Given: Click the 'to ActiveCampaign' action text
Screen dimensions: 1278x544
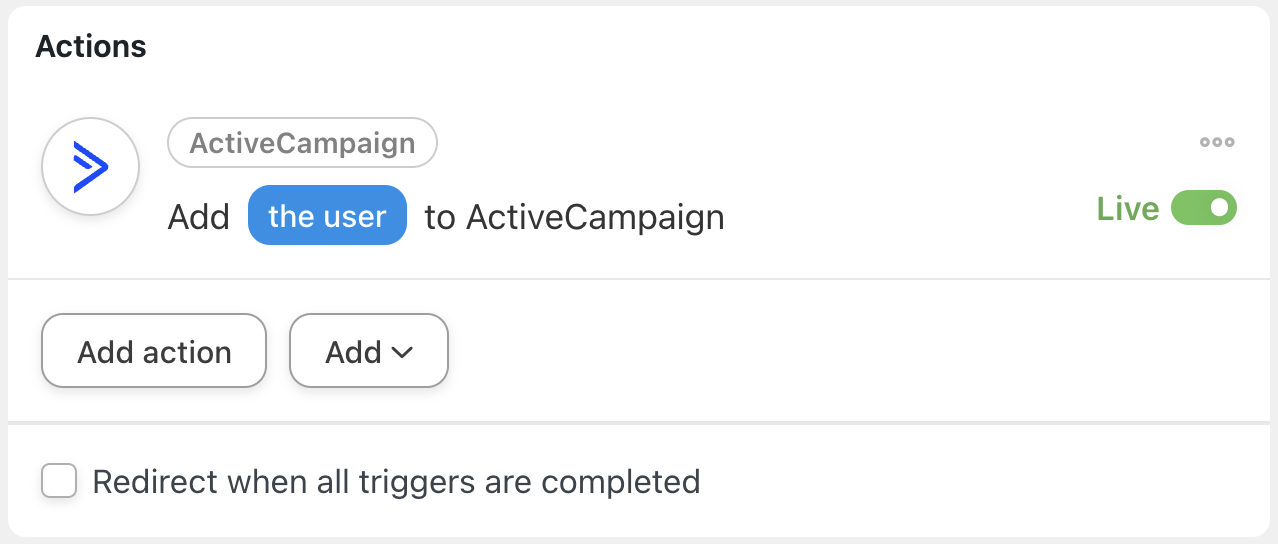Looking at the screenshot, I should [x=574, y=216].
